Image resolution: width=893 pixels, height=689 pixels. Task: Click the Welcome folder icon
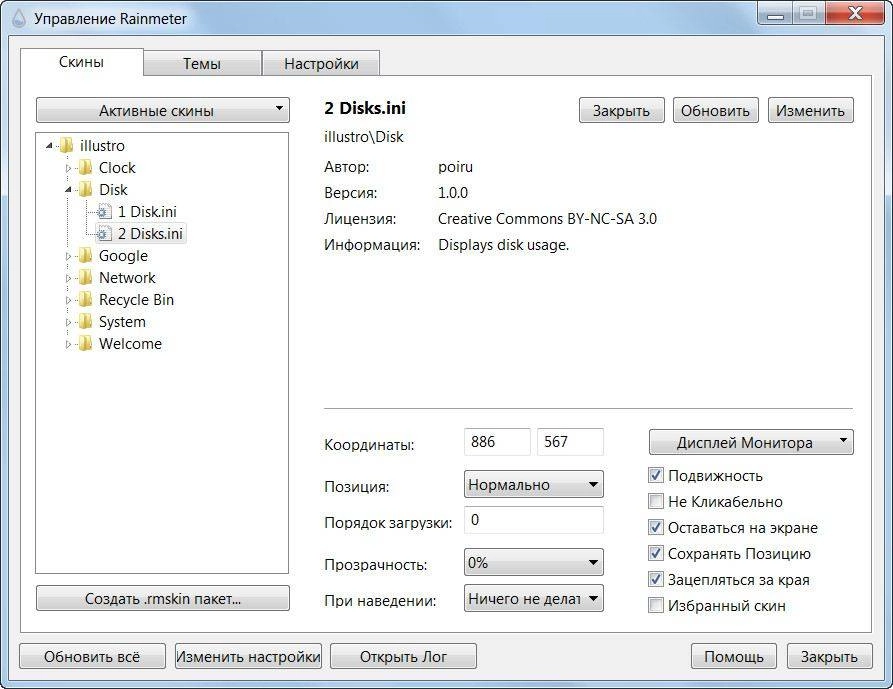coord(85,344)
